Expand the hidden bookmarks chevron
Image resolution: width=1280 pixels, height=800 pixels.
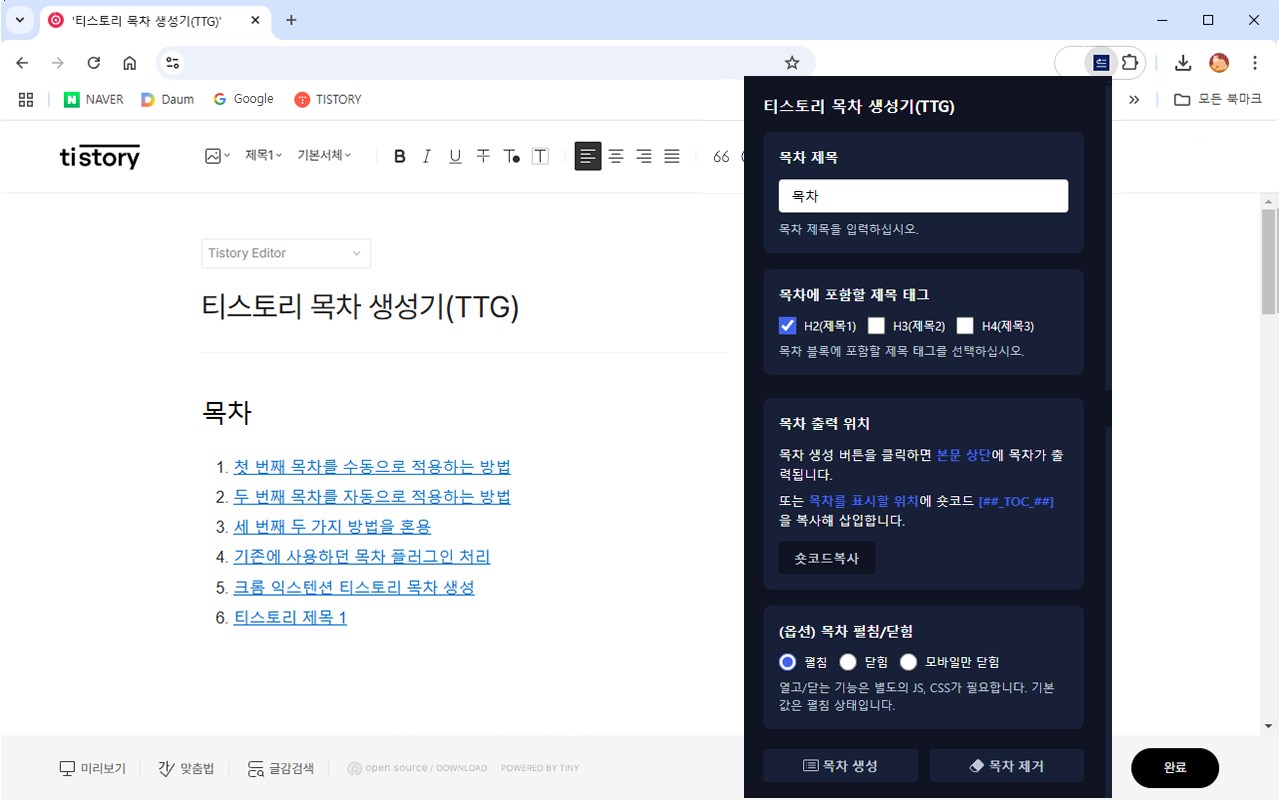click(1134, 99)
